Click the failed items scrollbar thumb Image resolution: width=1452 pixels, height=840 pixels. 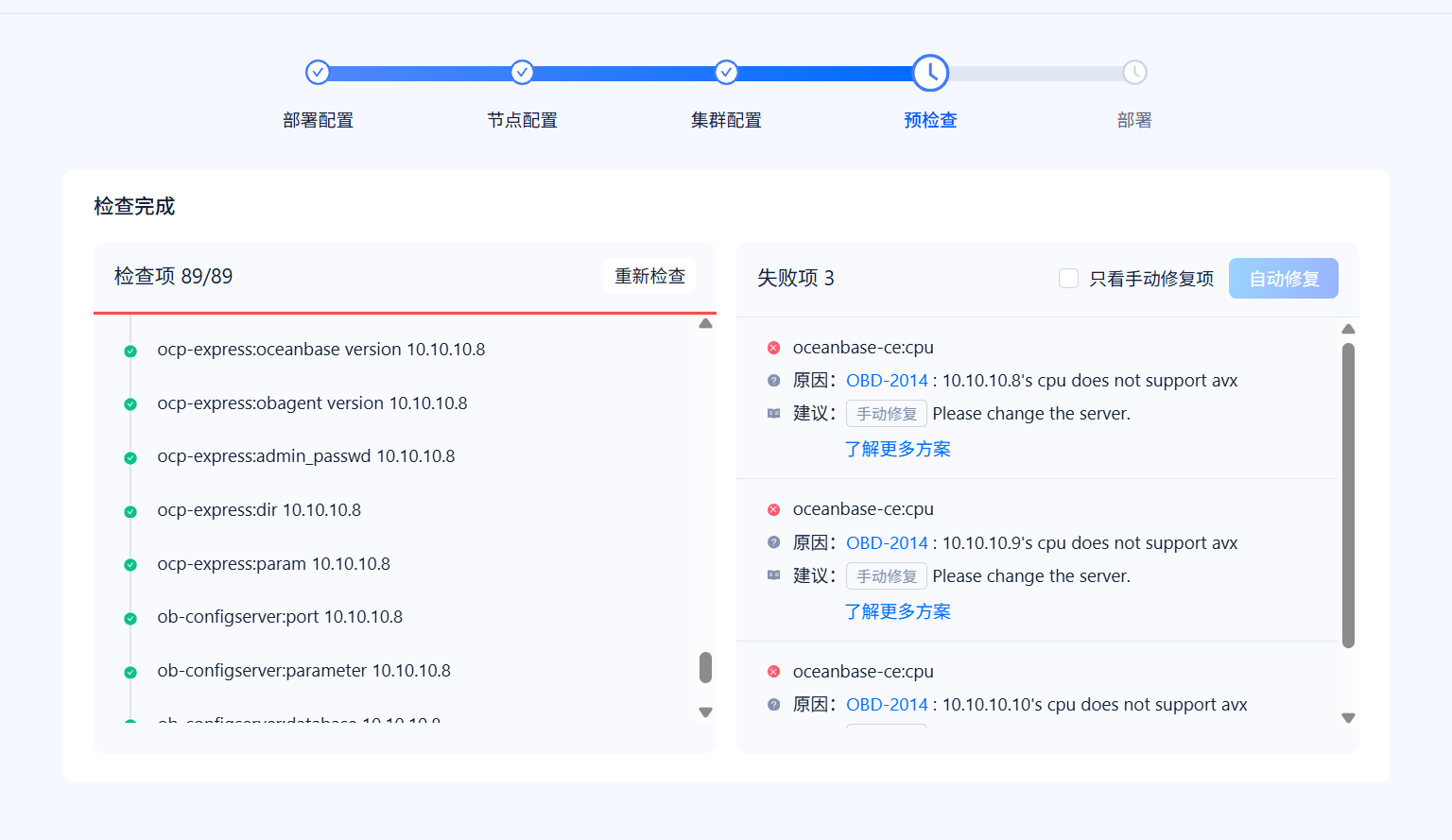point(1348,495)
